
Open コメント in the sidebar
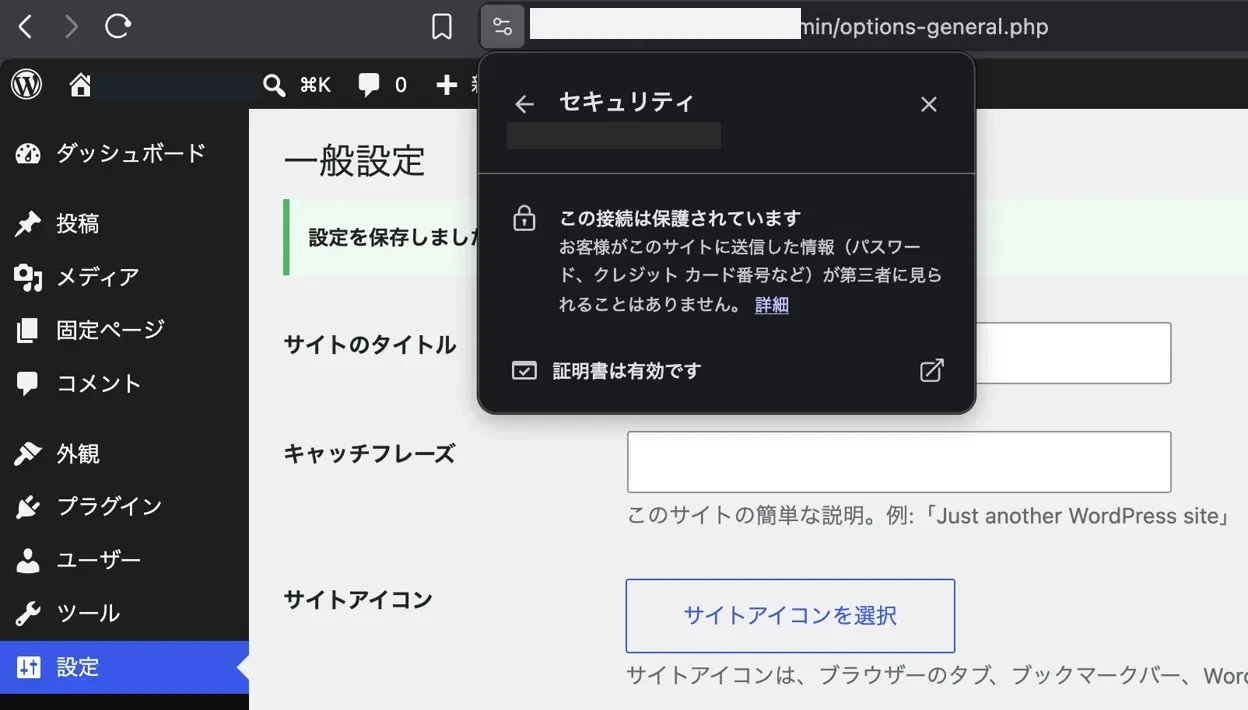124,383
